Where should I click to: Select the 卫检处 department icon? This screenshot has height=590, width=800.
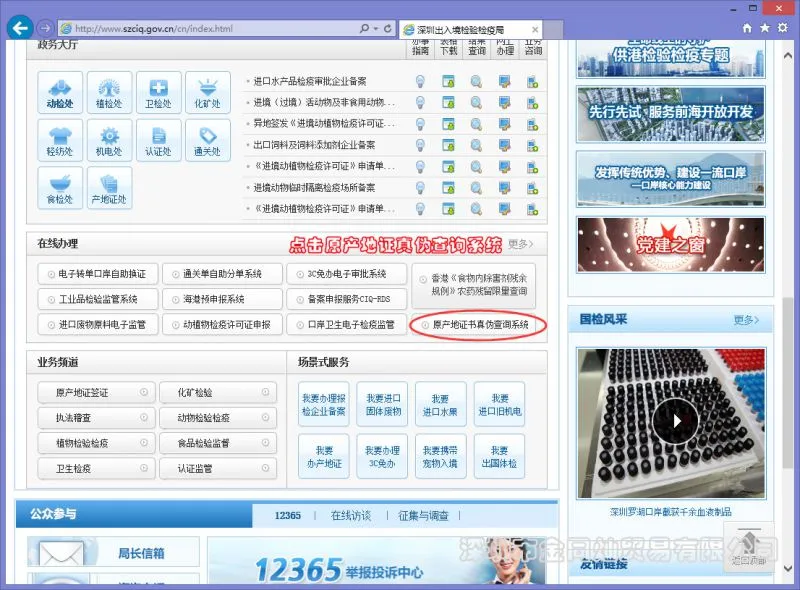tap(158, 92)
